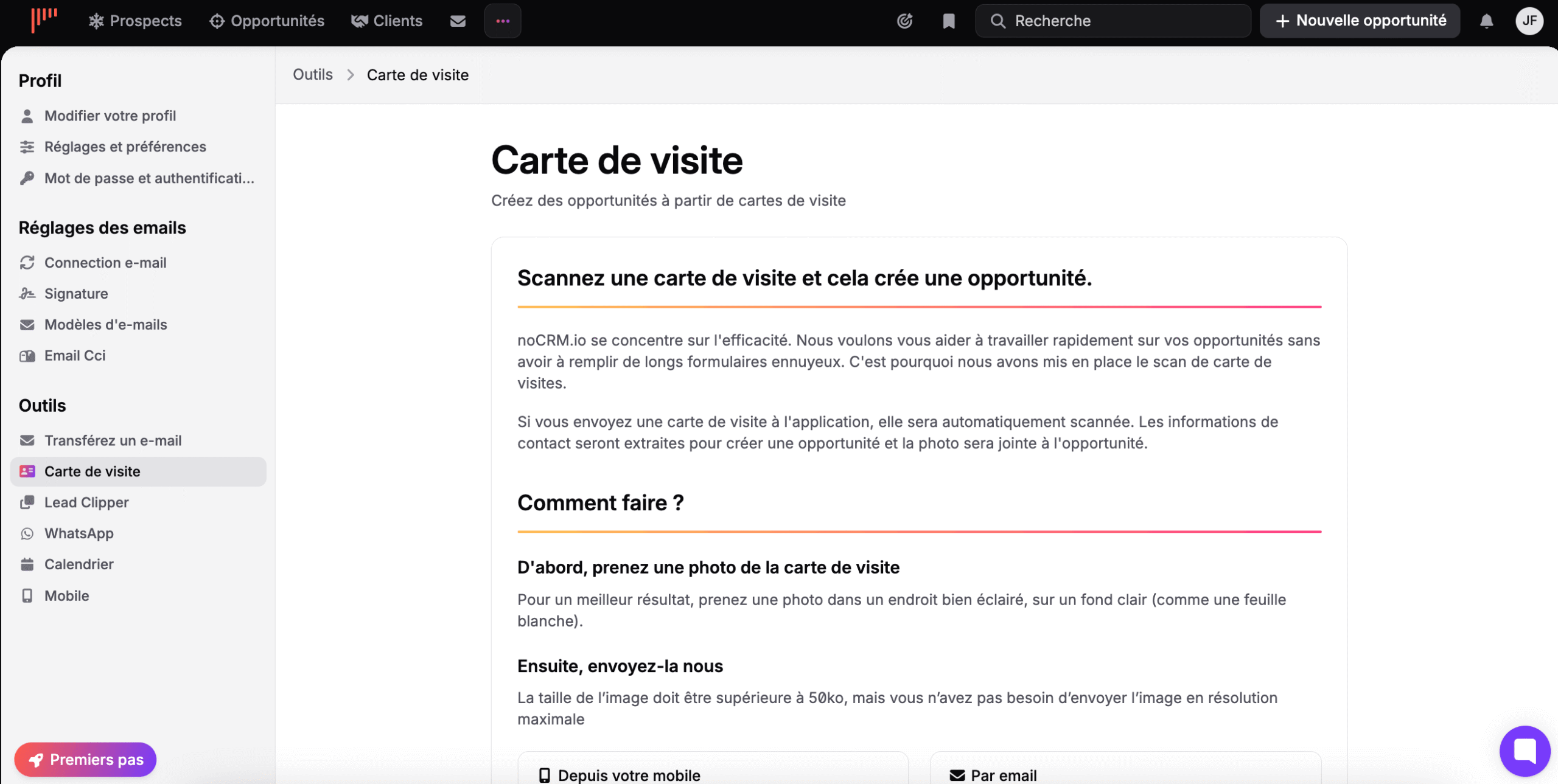Click the Ensuite, envoyez-la nous heading
This screenshot has width=1558, height=784.
pos(620,665)
